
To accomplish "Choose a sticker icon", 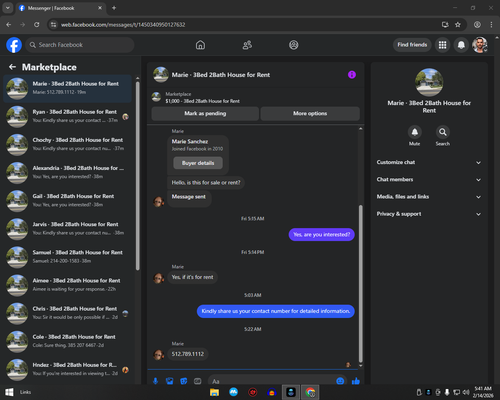I will click(x=184, y=381).
